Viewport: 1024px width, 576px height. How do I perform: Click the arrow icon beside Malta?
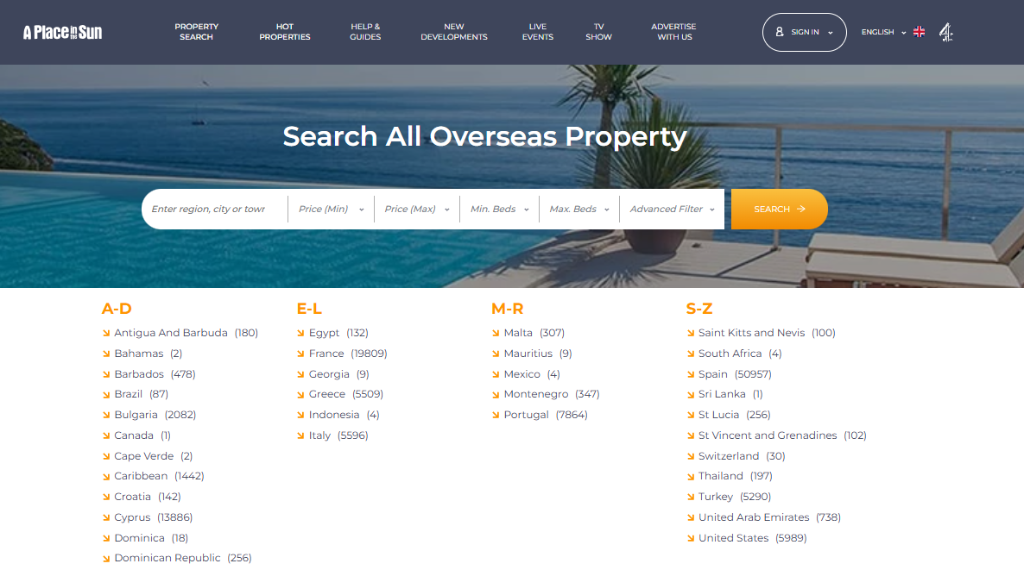coord(495,333)
